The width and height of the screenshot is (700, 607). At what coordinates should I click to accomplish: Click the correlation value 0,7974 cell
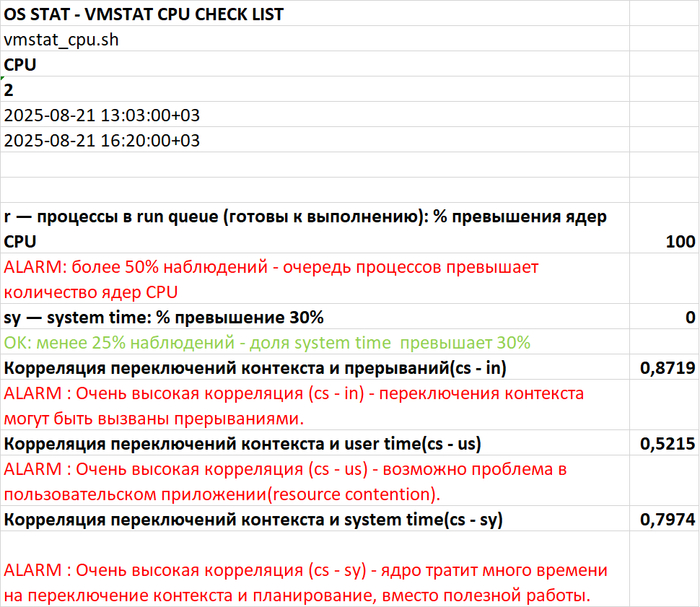pos(664,520)
